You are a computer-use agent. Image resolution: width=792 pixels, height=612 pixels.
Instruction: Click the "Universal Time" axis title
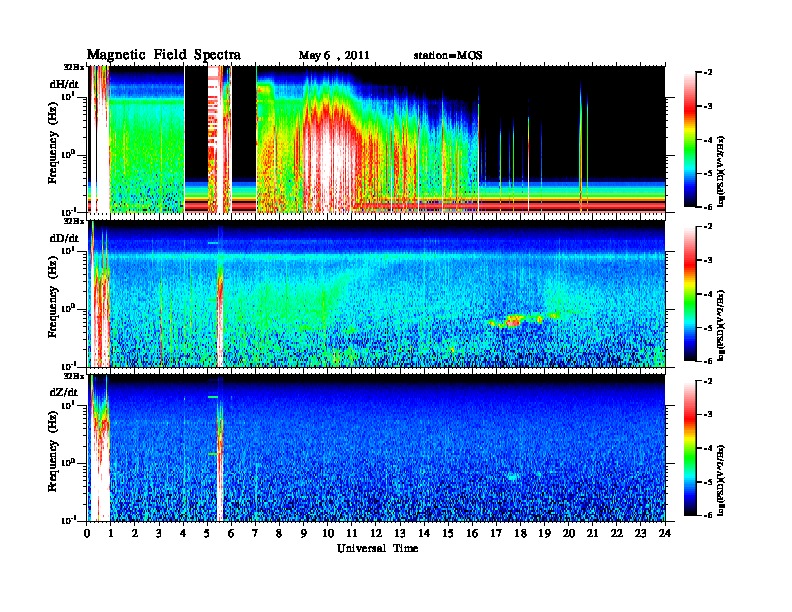(x=377, y=548)
